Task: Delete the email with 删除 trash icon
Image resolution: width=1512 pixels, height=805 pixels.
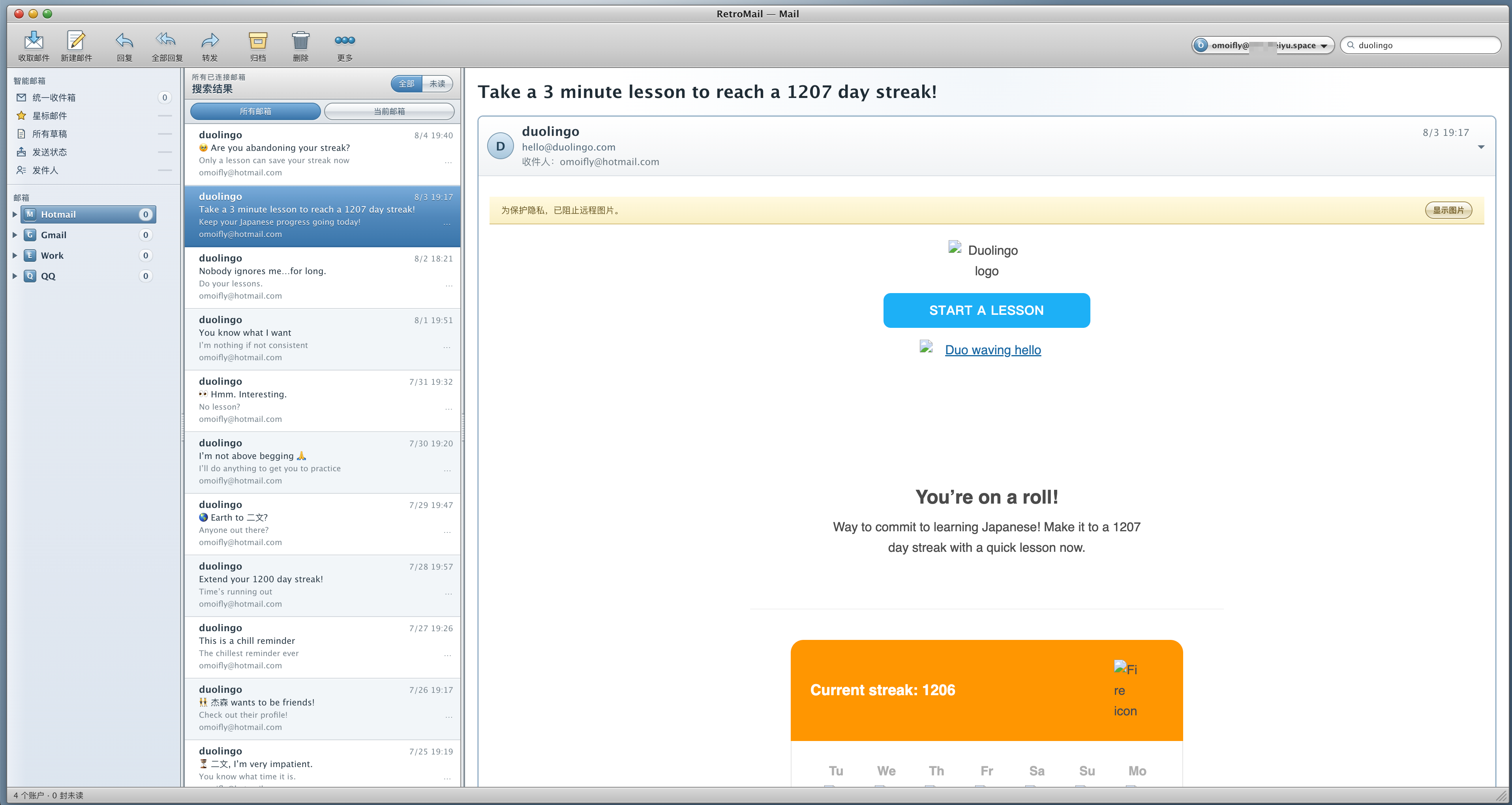Action: (300, 40)
